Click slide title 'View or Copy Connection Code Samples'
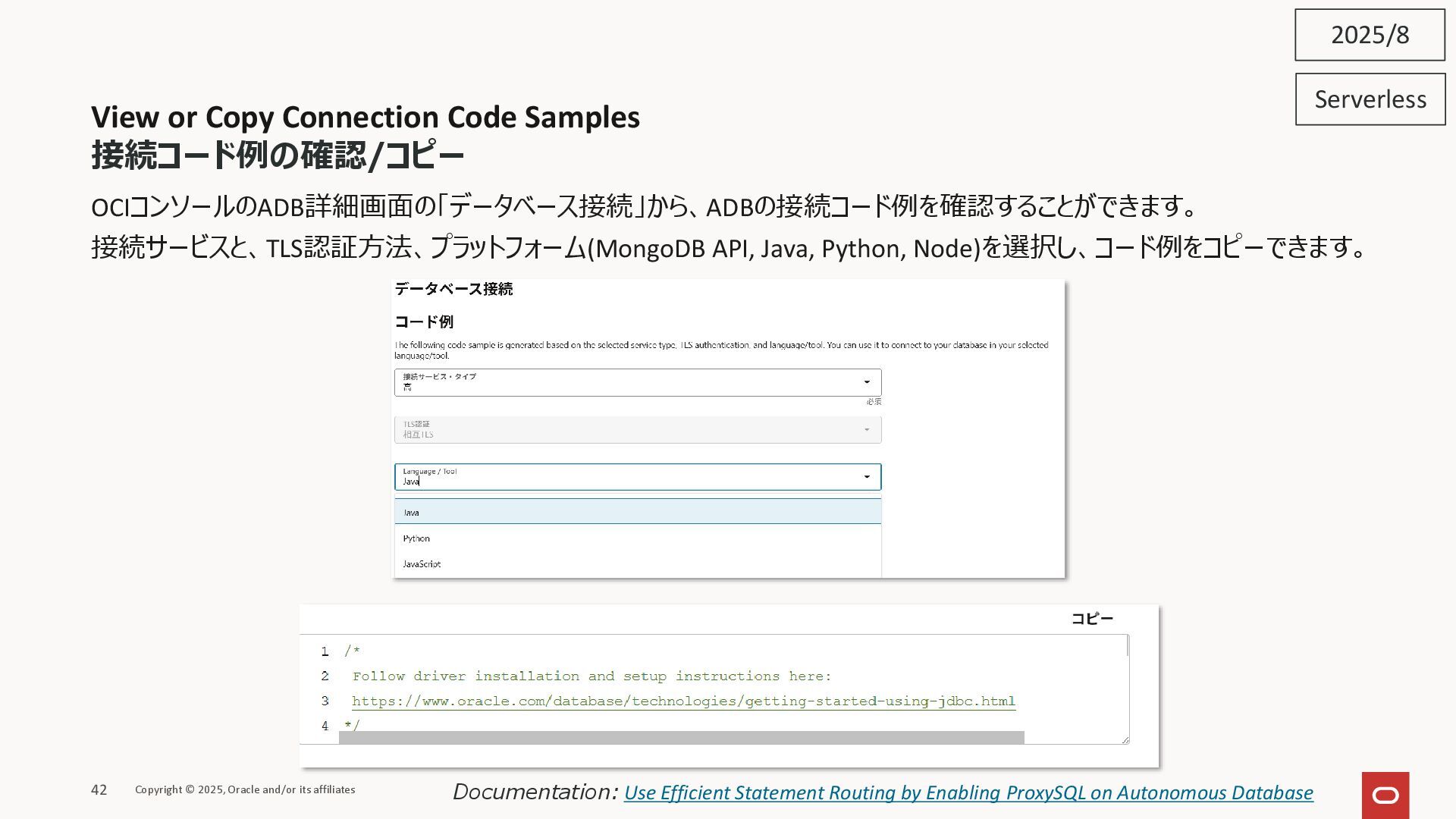1456x819 pixels. pos(366,118)
